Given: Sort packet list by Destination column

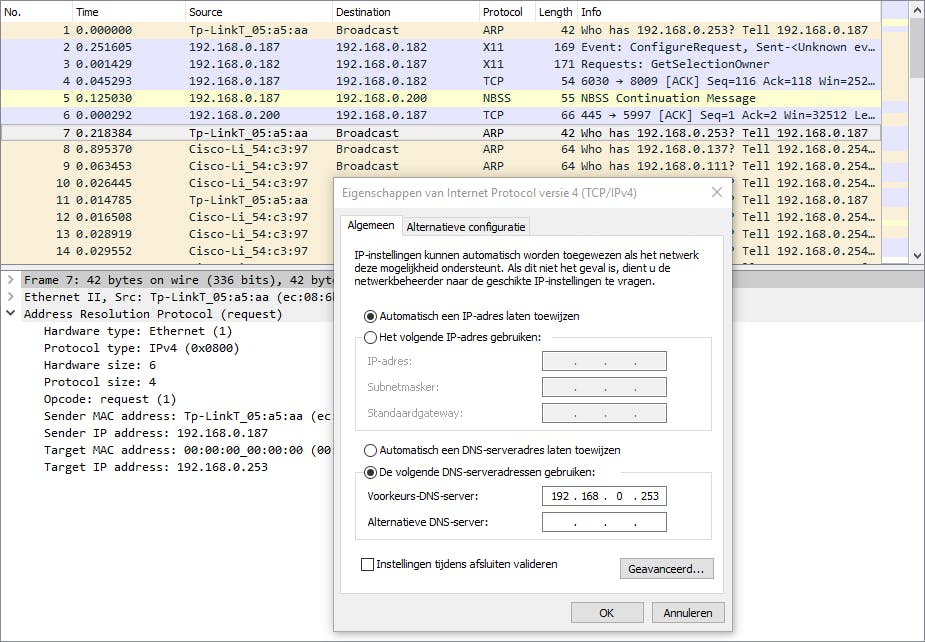Looking at the screenshot, I should tap(405, 12).
